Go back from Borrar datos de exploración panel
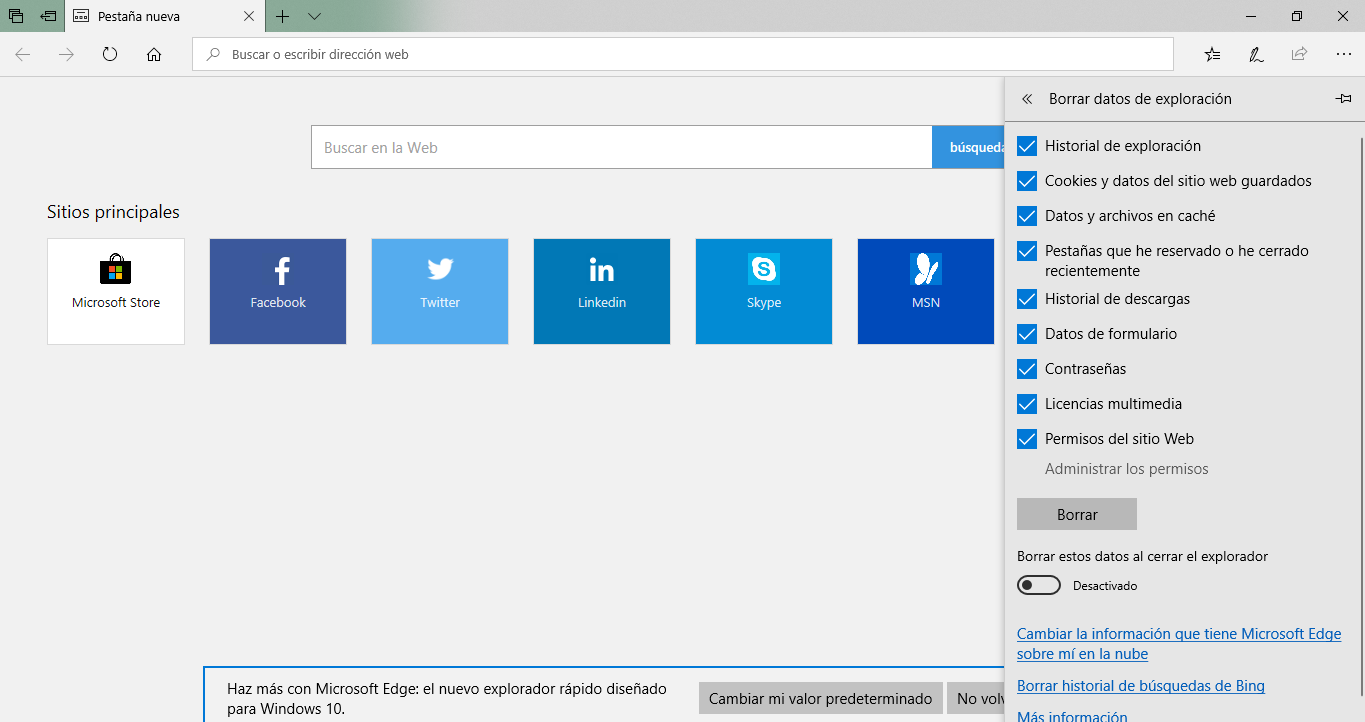The width and height of the screenshot is (1365, 722). click(1027, 99)
